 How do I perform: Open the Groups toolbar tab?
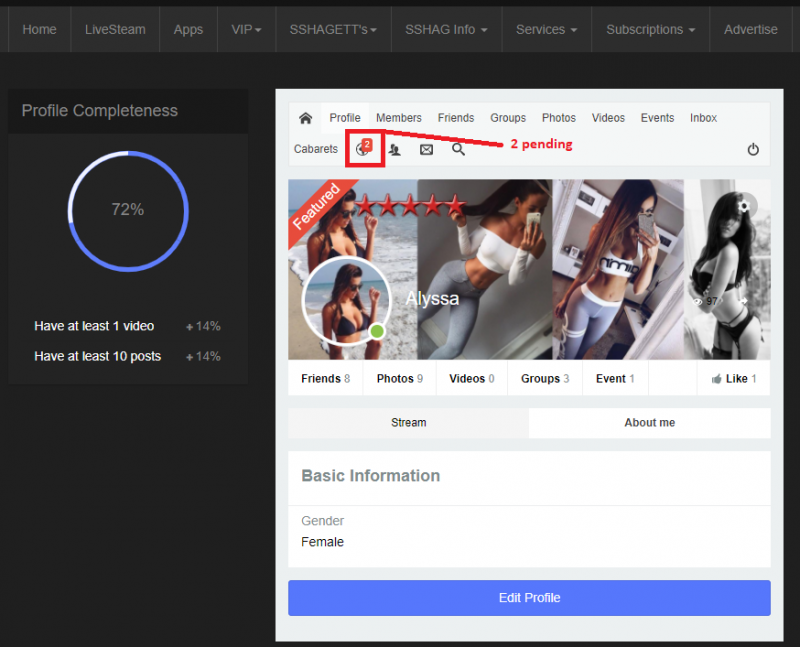click(508, 118)
